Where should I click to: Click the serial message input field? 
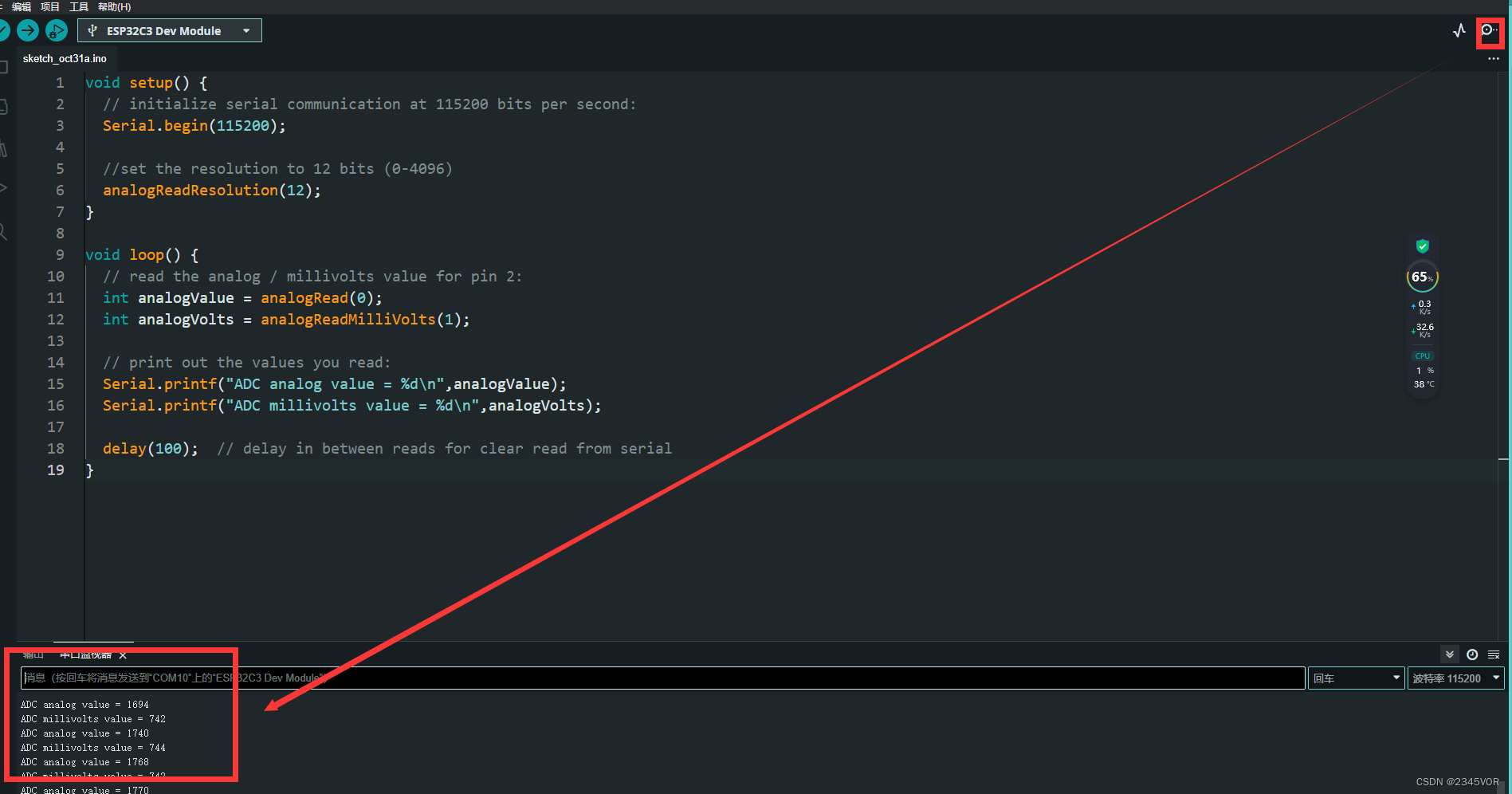[662, 678]
